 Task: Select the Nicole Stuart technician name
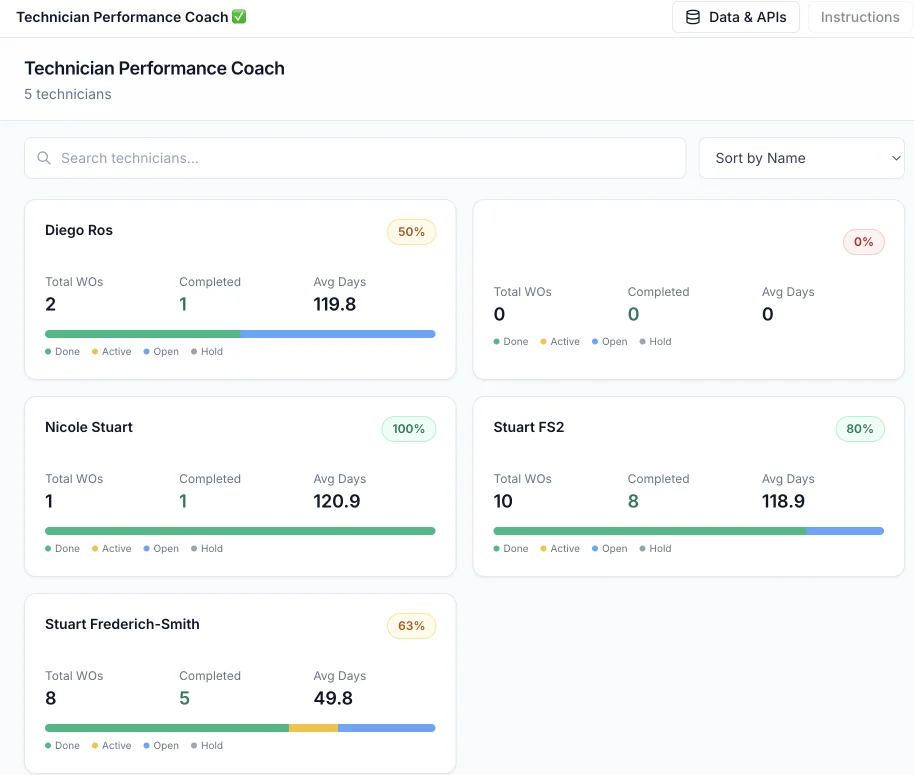pyautogui.click(x=89, y=427)
